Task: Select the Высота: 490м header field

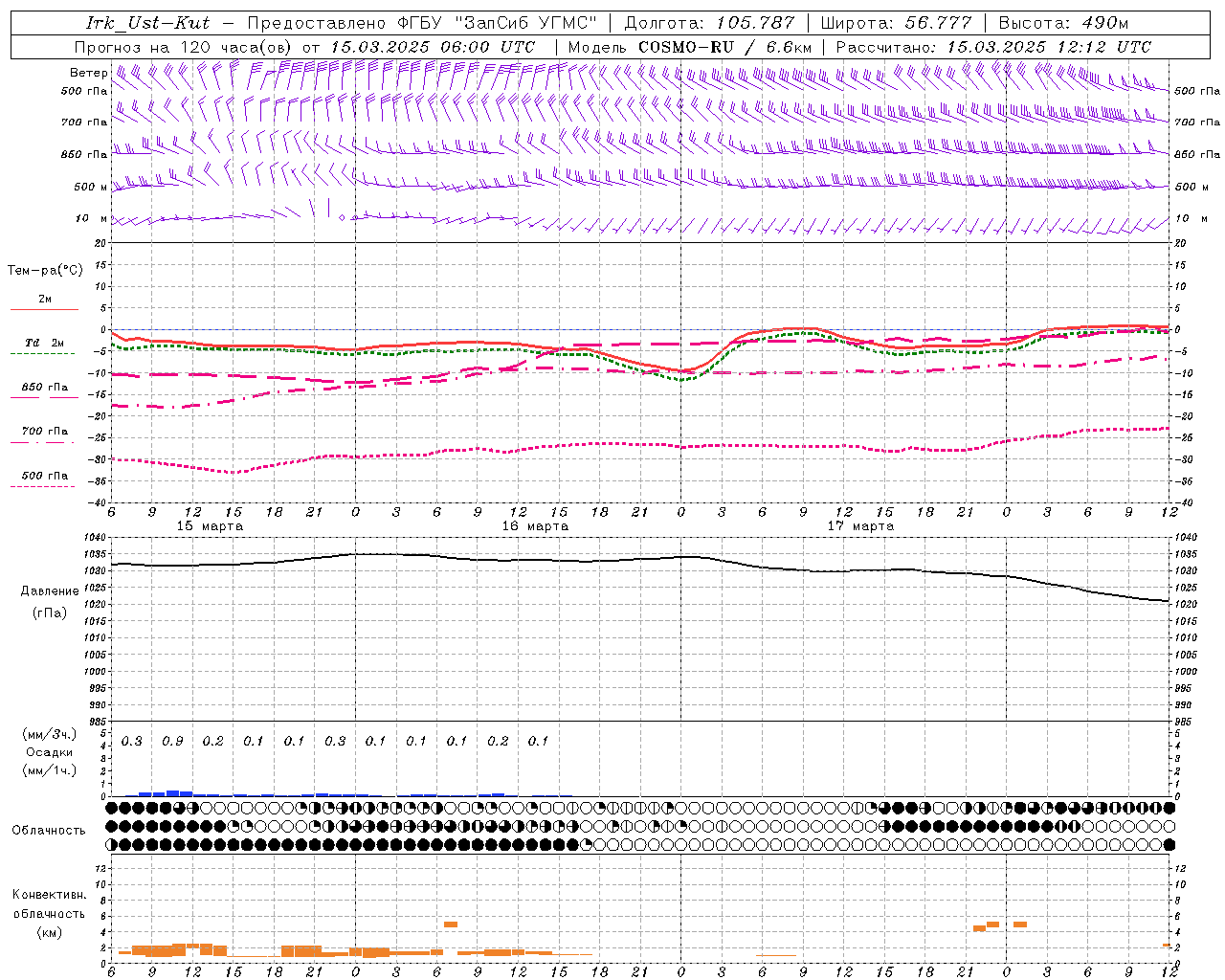Action: [1063, 23]
